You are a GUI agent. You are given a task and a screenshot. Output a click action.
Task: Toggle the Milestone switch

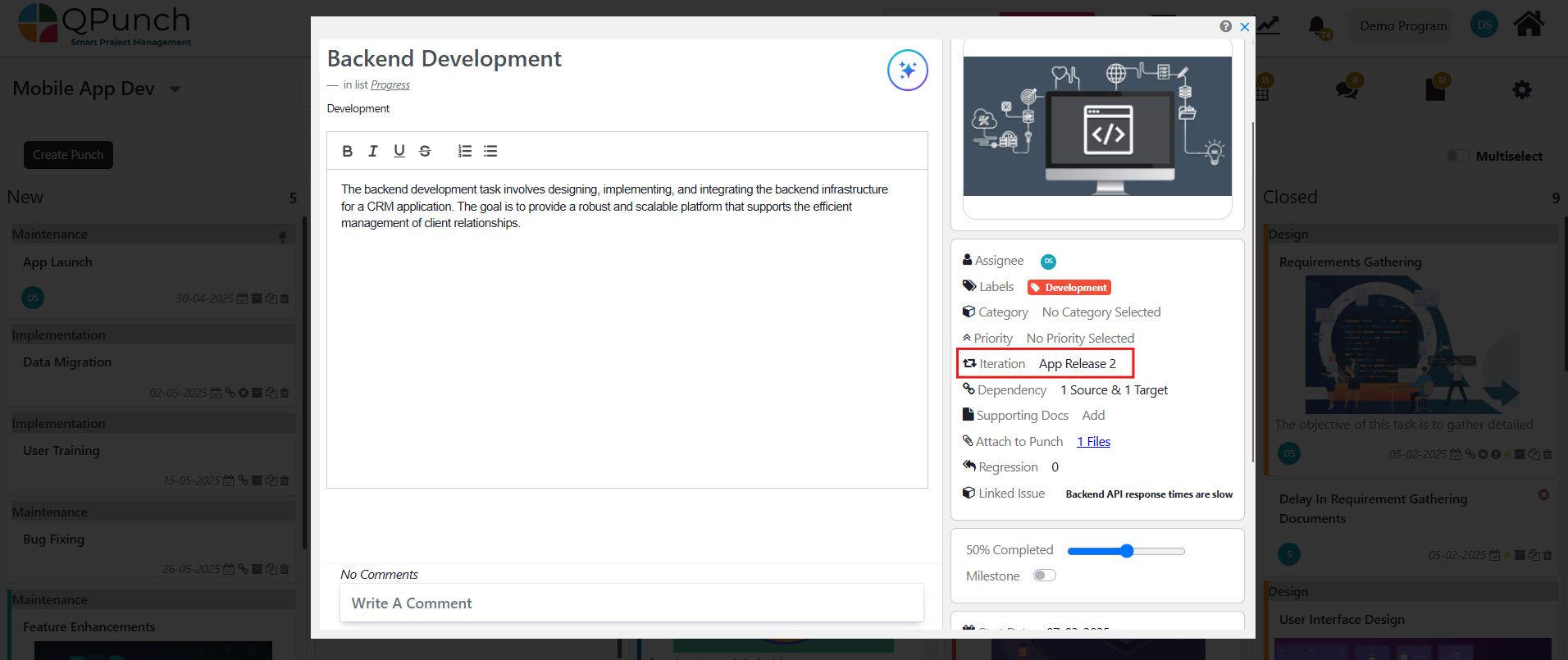tap(1045, 576)
